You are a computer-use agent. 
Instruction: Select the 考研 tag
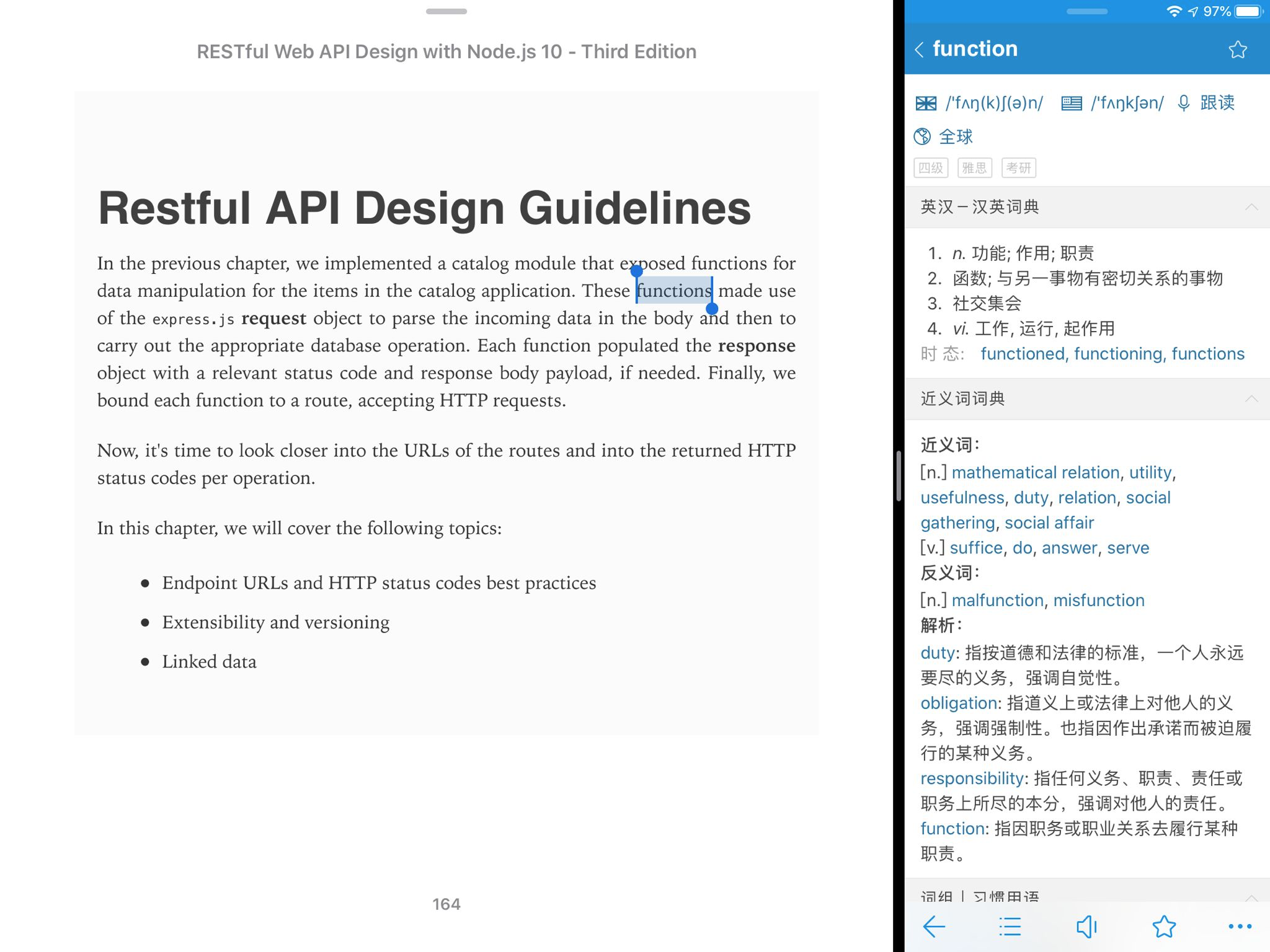[1018, 168]
